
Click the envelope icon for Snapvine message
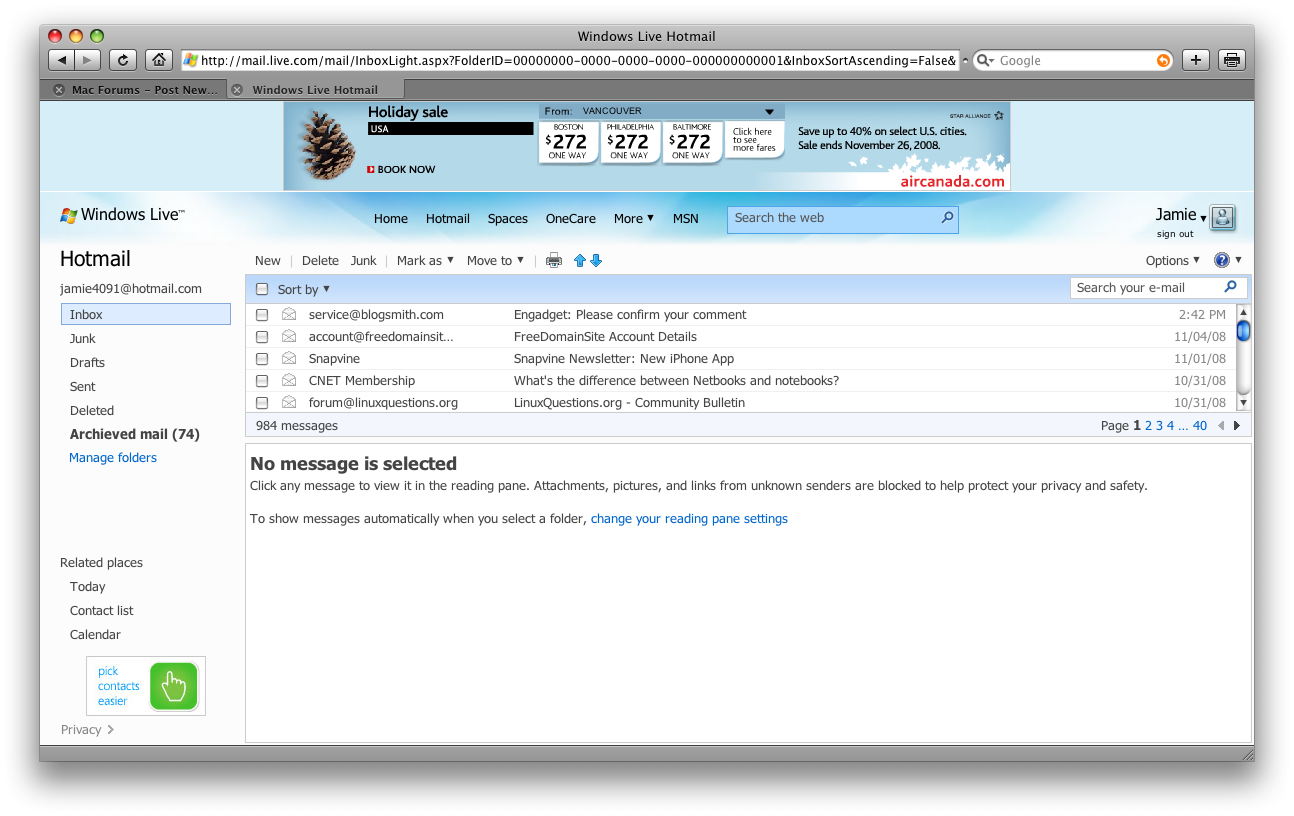point(289,358)
